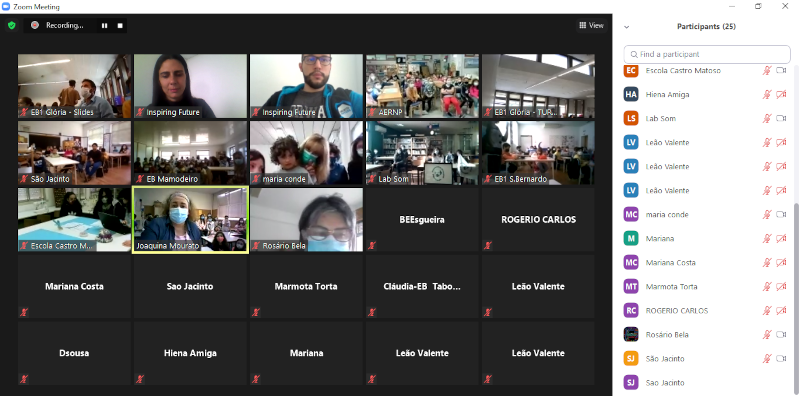Screen dimensions: 800x396
Task: Click camera icon in maria conde participant row
Action: coord(781,214)
